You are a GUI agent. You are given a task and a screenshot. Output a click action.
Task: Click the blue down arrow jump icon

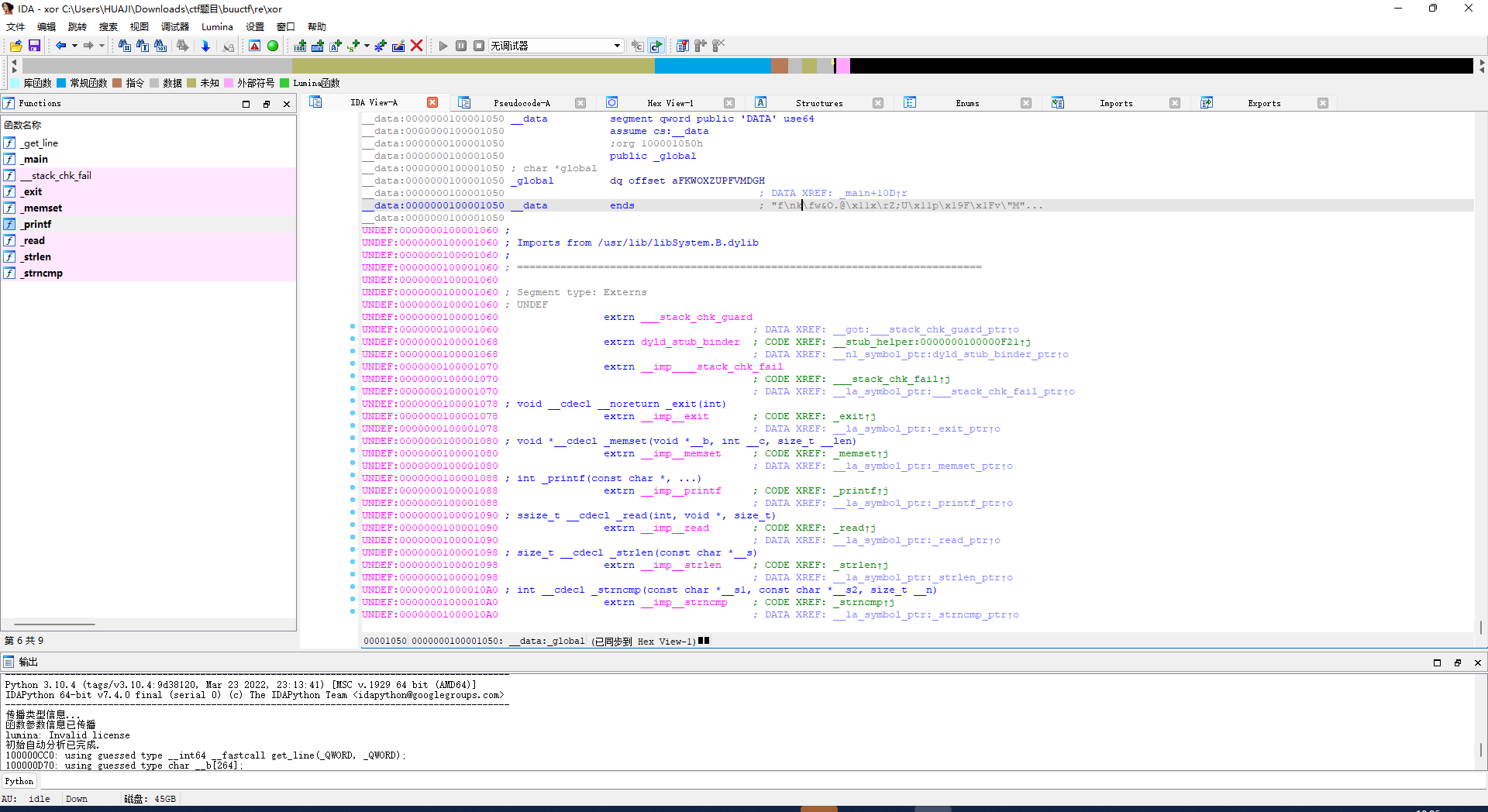coord(205,46)
